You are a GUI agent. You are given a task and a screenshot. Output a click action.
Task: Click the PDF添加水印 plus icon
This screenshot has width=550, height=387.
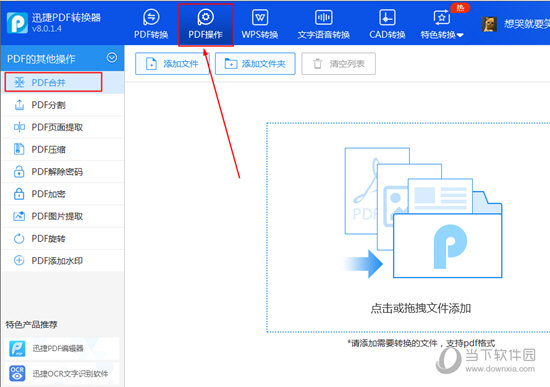click(x=19, y=261)
